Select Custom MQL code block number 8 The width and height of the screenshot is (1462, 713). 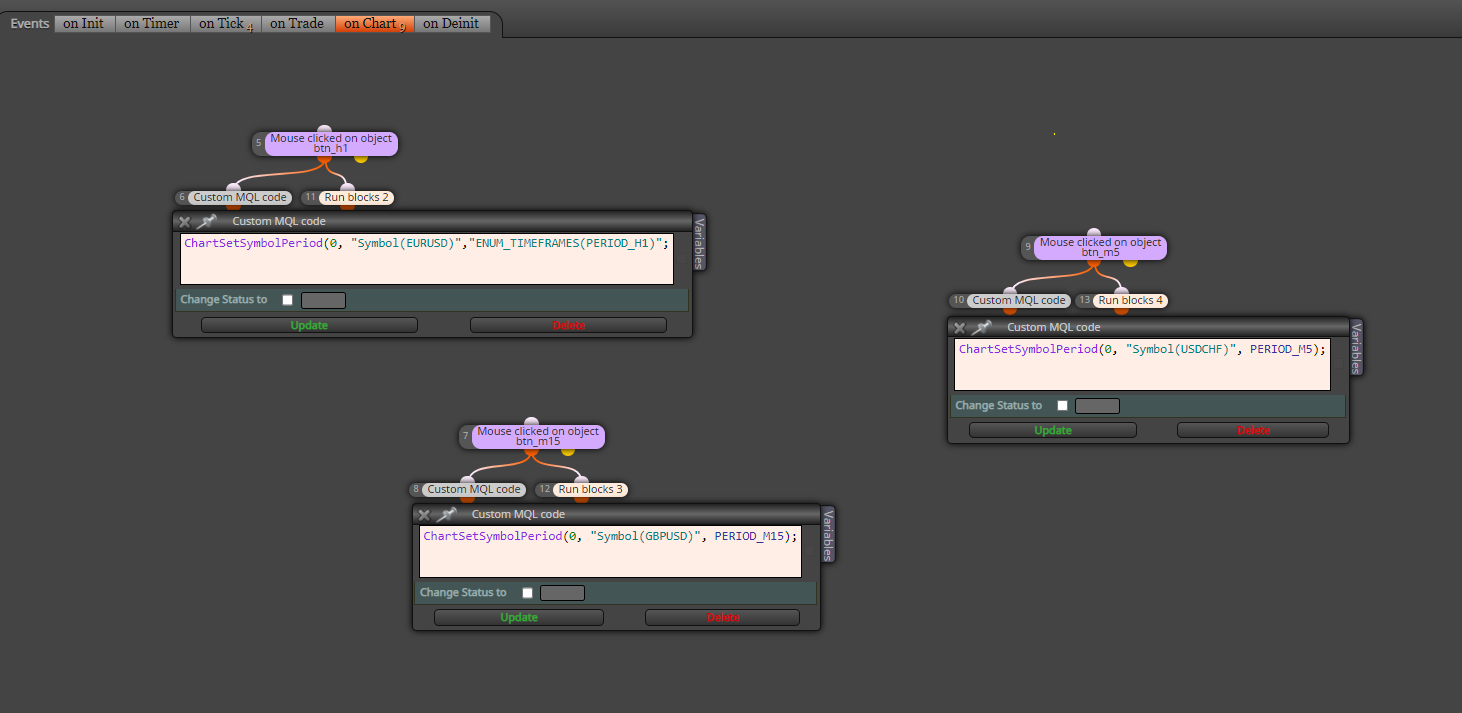click(x=473, y=490)
